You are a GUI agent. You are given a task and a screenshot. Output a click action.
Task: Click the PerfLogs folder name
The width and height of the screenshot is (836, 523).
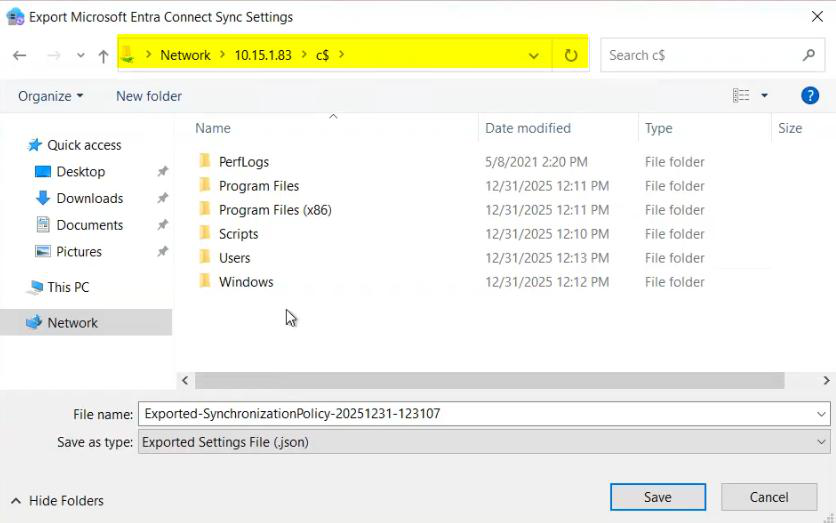[244, 162]
